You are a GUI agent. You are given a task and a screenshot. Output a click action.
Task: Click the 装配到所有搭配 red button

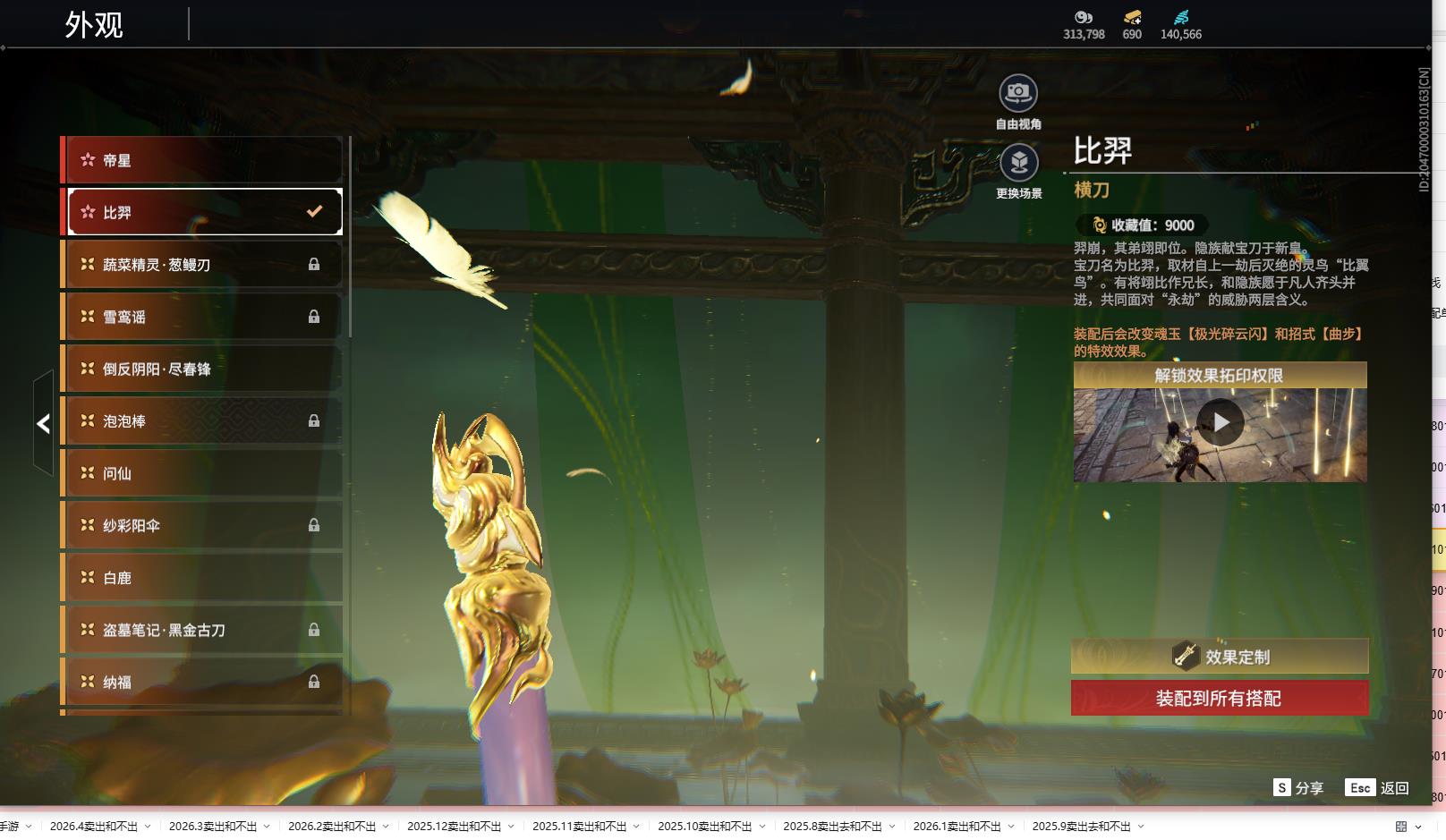click(x=1219, y=699)
